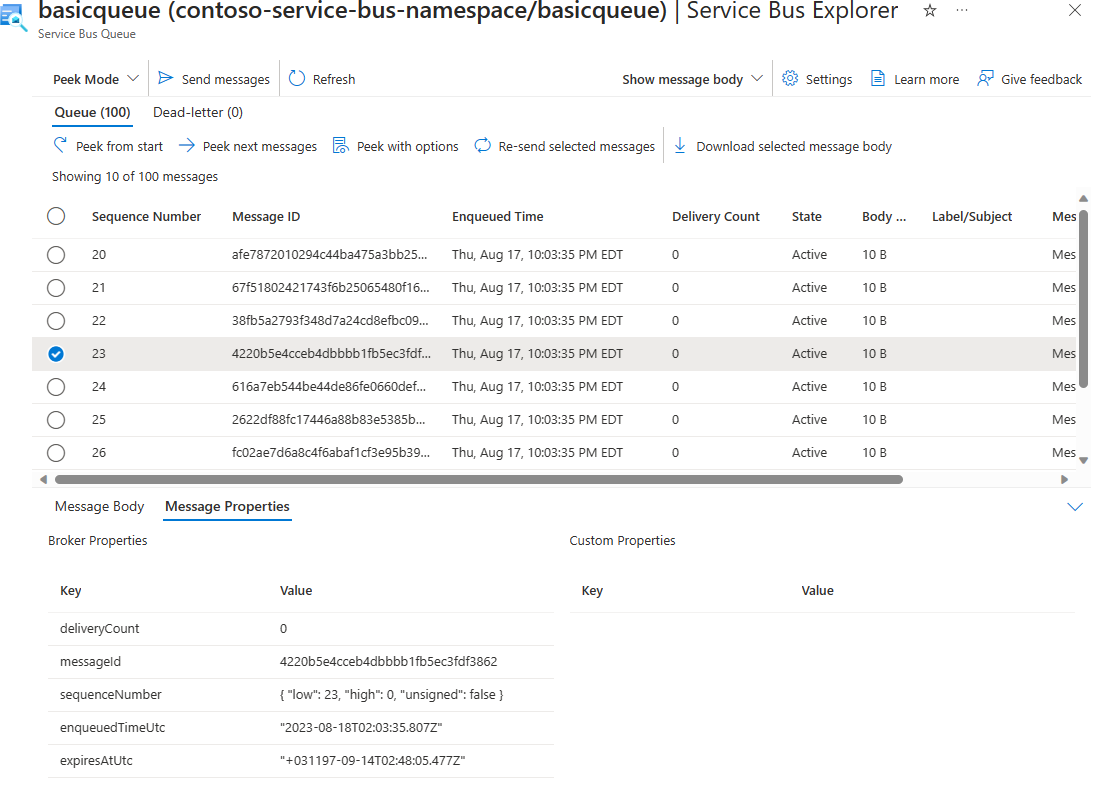Click messageId value 4220b5e4cceb4dbbbb1fb5ec3fdf3862
The width and height of the screenshot is (1109, 794).
tap(388, 662)
